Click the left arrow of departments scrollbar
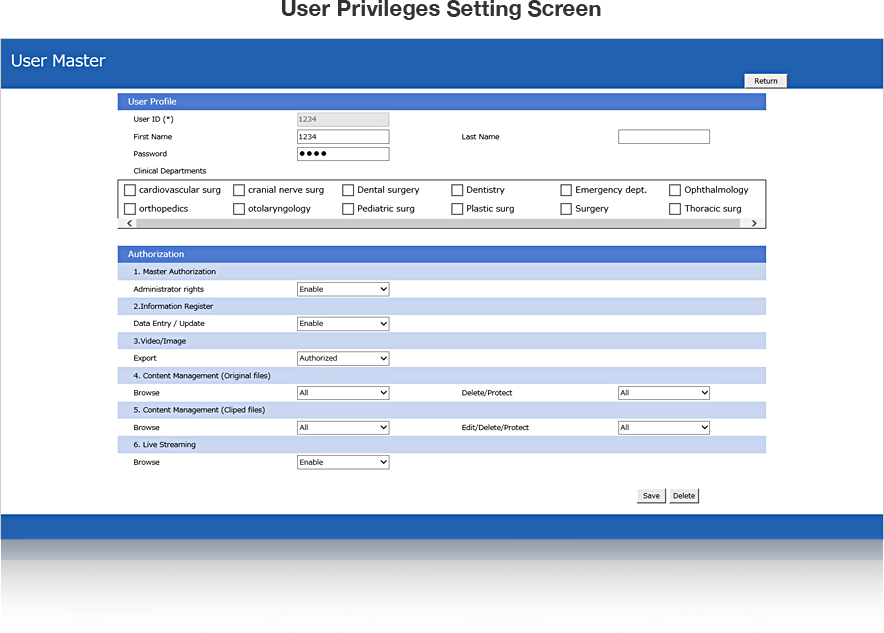884x633 pixels. 130,223
